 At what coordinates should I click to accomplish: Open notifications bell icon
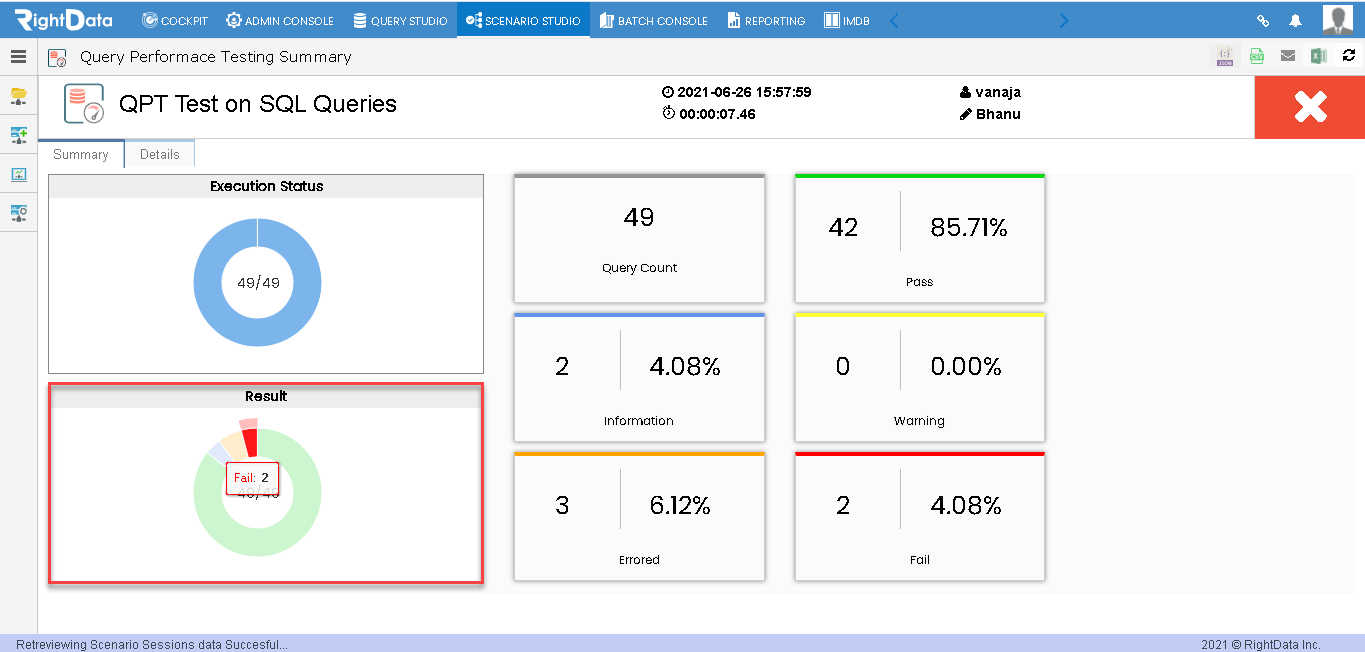[x=1296, y=20]
